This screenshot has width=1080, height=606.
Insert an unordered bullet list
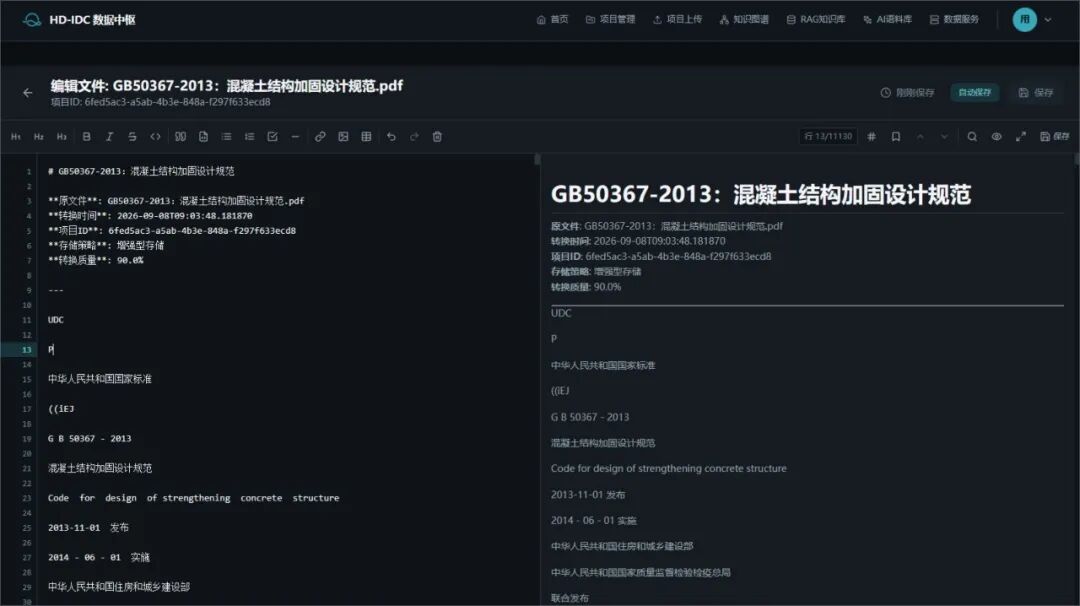[227, 136]
